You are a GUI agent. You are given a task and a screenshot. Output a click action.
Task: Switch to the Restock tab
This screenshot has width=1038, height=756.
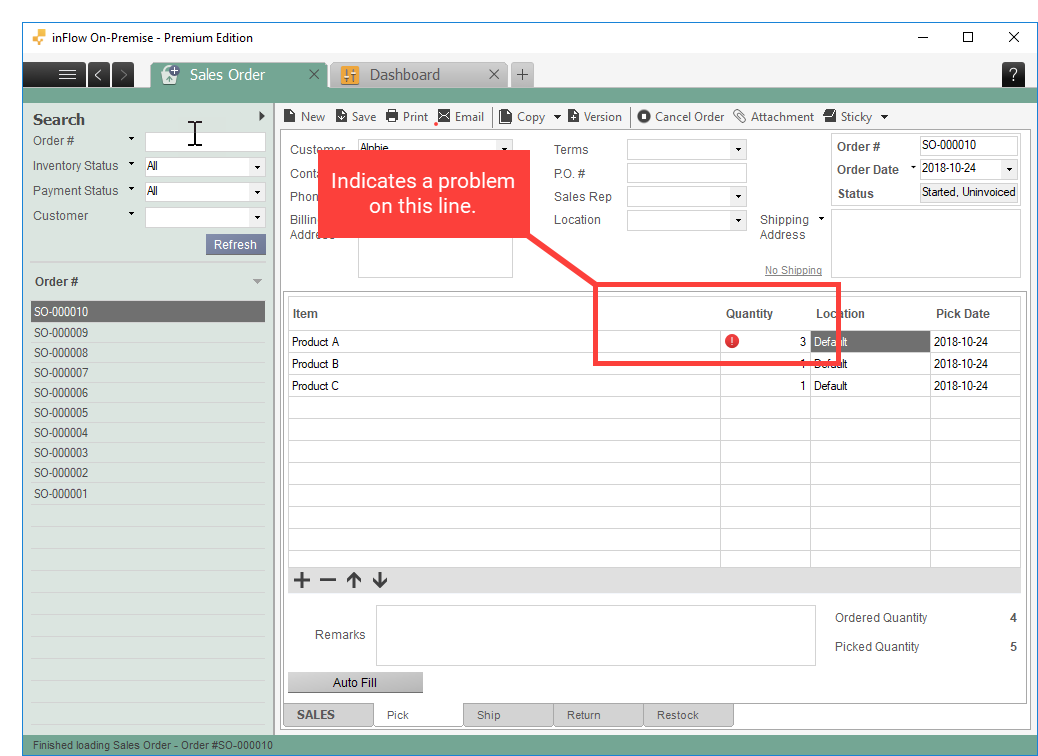click(688, 715)
